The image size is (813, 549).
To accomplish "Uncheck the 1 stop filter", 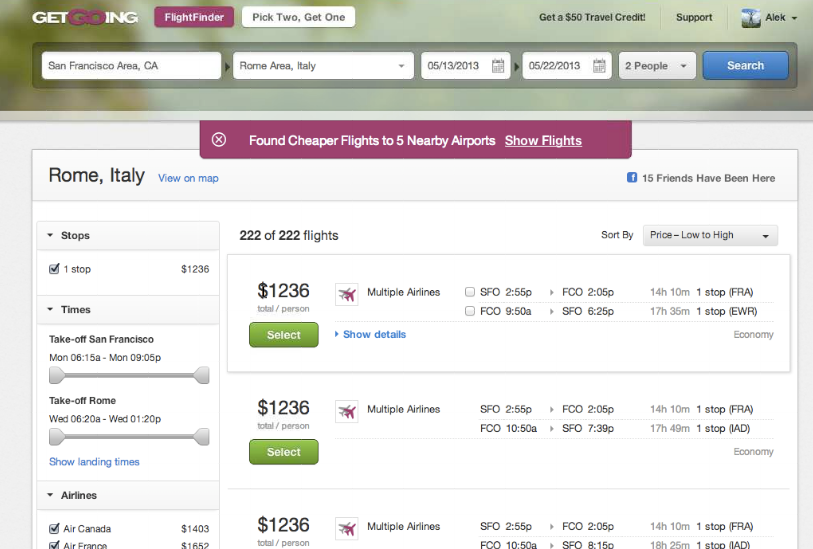I will [54, 269].
